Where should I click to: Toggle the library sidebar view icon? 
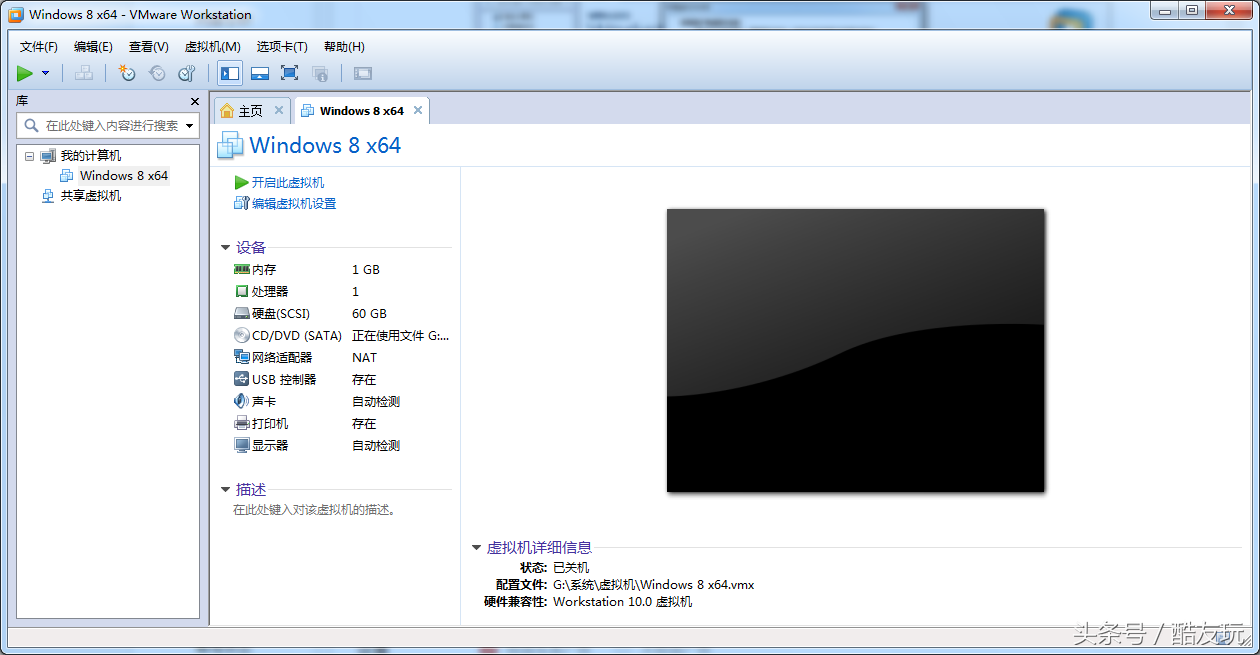(x=230, y=73)
